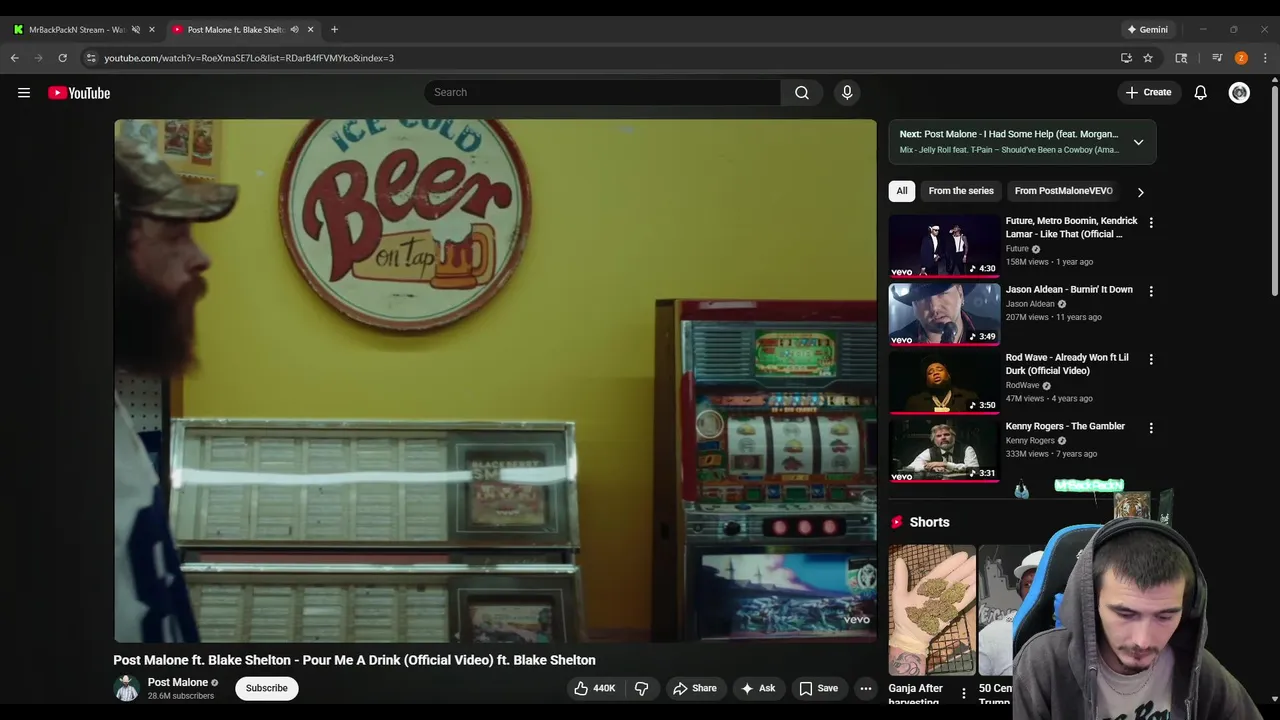Go back in browser history
Image resolution: width=1280 pixels, height=720 pixels.
click(15, 58)
